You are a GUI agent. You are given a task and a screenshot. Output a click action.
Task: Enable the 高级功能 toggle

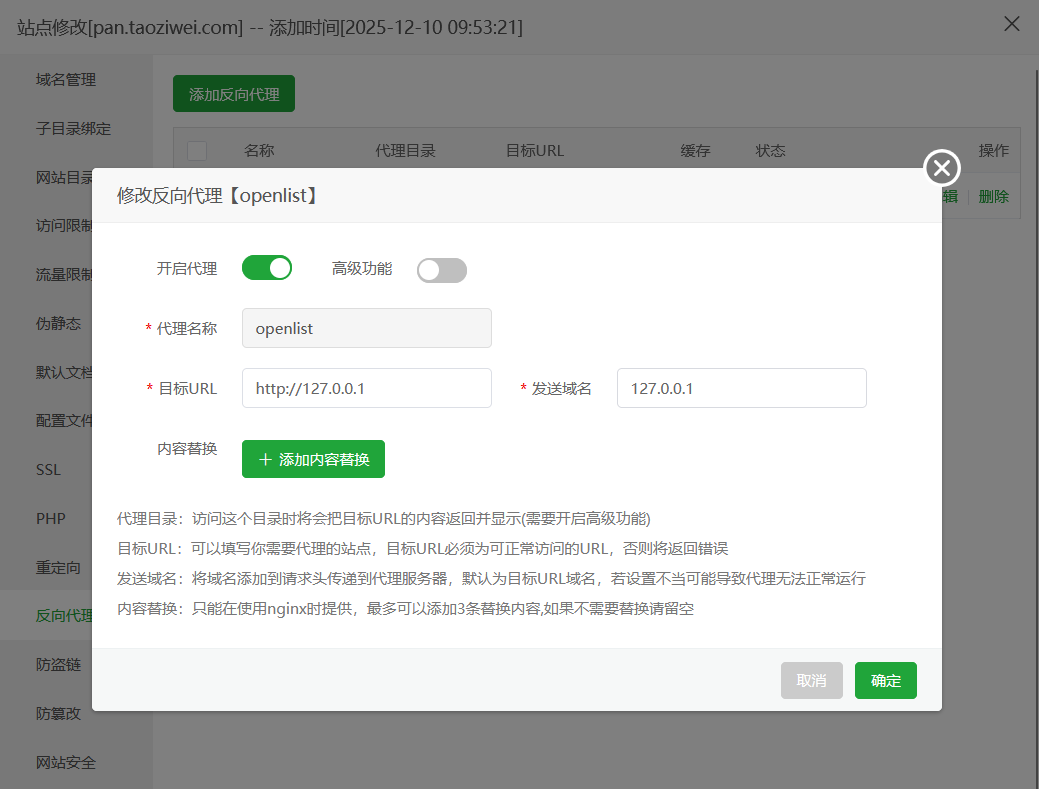click(442, 270)
